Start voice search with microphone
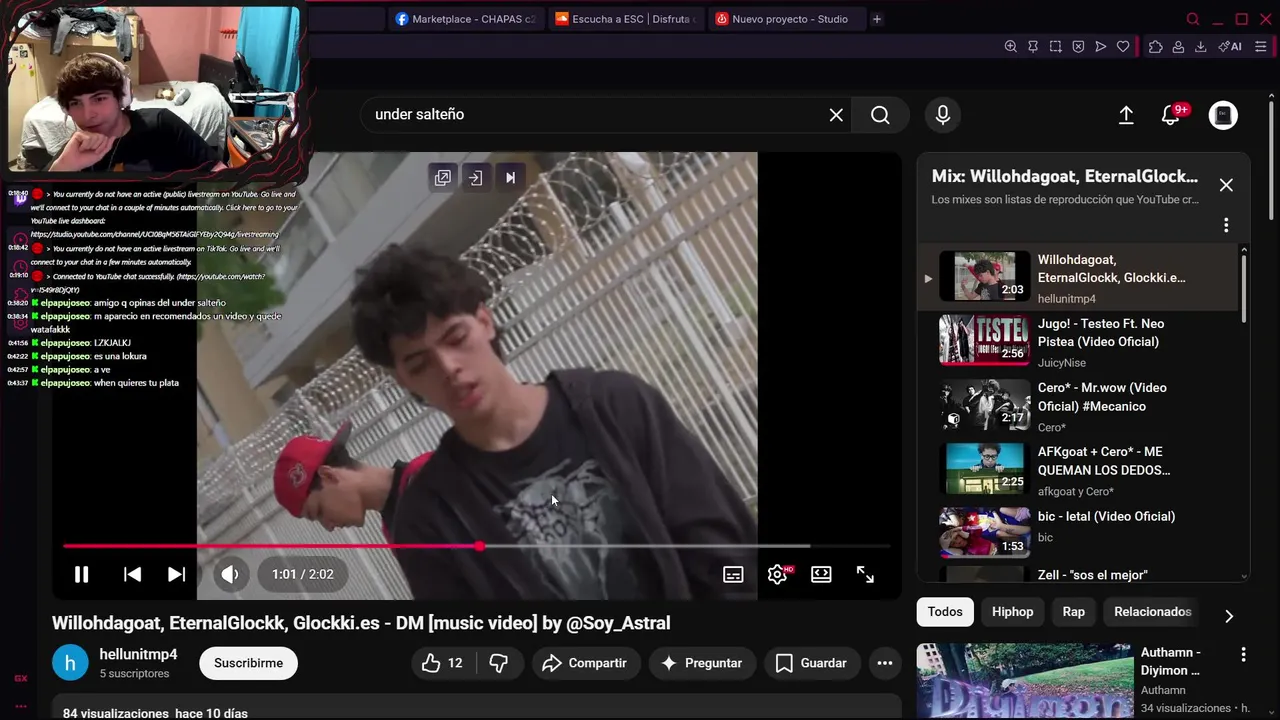Image resolution: width=1280 pixels, height=720 pixels. (x=942, y=115)
